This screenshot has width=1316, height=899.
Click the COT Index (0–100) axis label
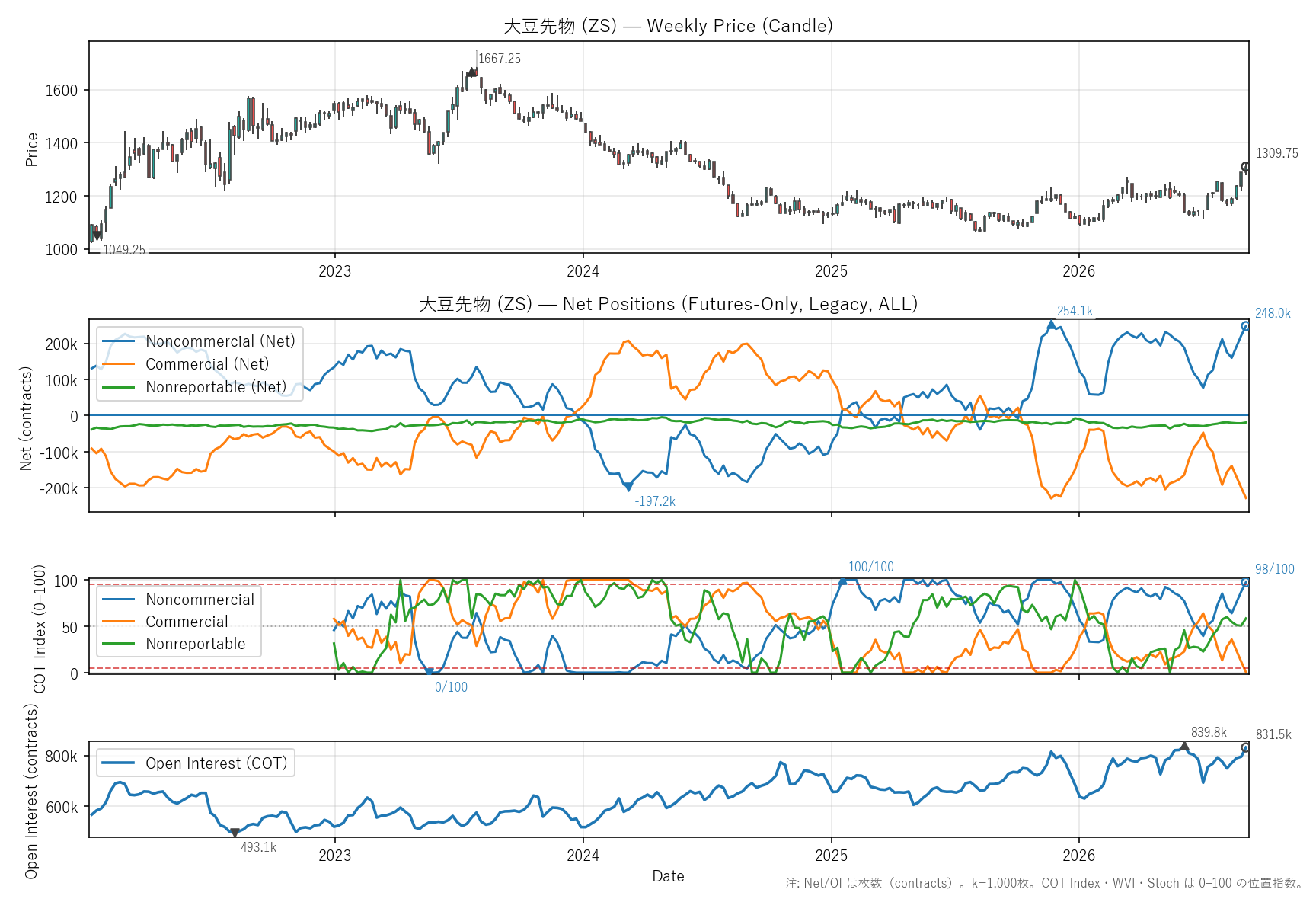pyautogui.click(x=40, y=629)
